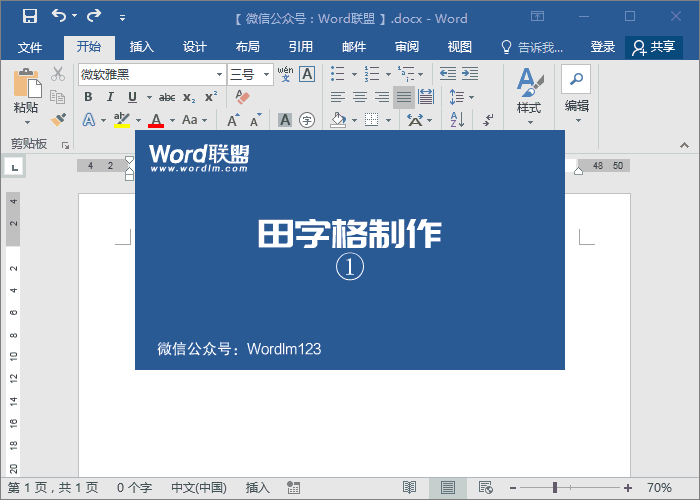This screenshot has width=700, height=500.
Task: Click the Distributed alignment icon
Action: tap(426, 97)
